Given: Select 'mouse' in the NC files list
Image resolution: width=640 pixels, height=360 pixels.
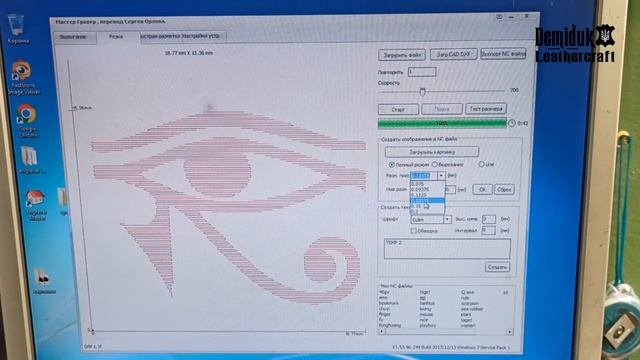Looking at the screenshot, I should 426,314.
